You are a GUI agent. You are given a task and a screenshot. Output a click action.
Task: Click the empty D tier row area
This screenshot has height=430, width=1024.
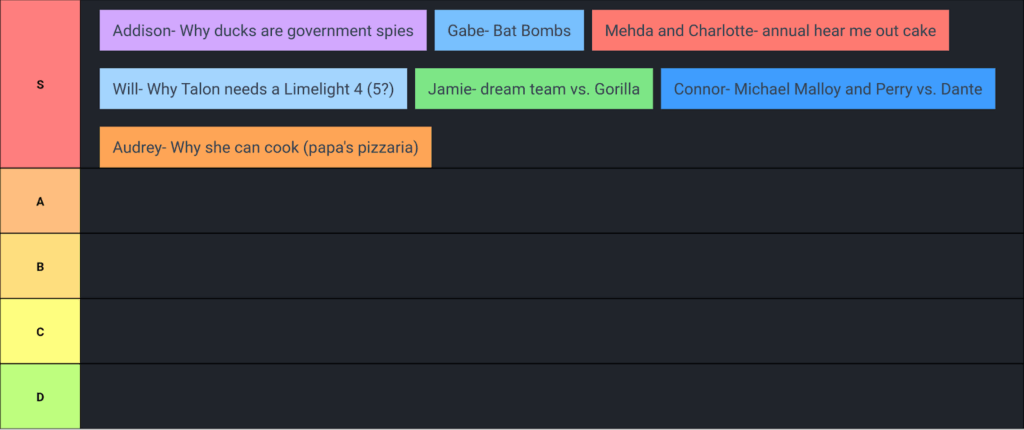click(x=550, y=396)
